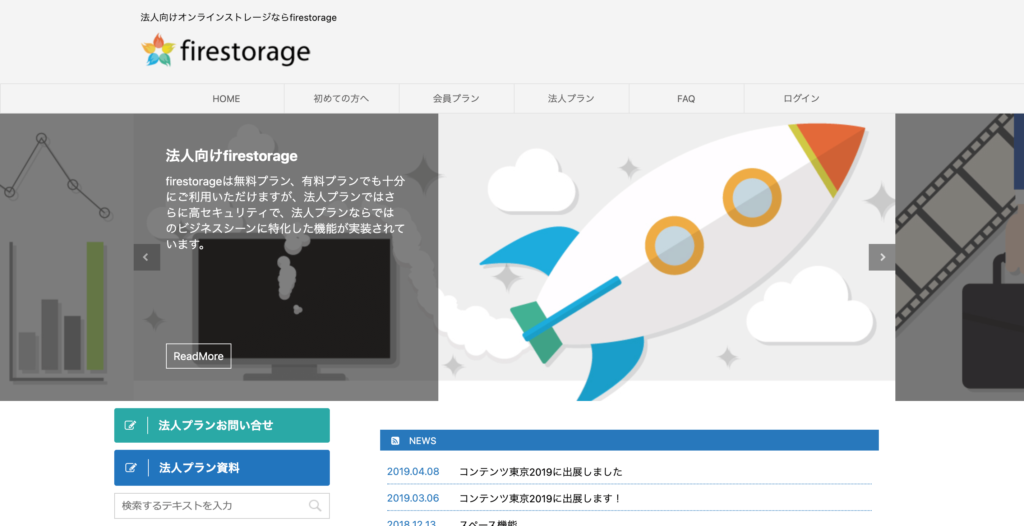Open the HOME menu item
The image size is (1024, 526).
(x=226, y=99)
